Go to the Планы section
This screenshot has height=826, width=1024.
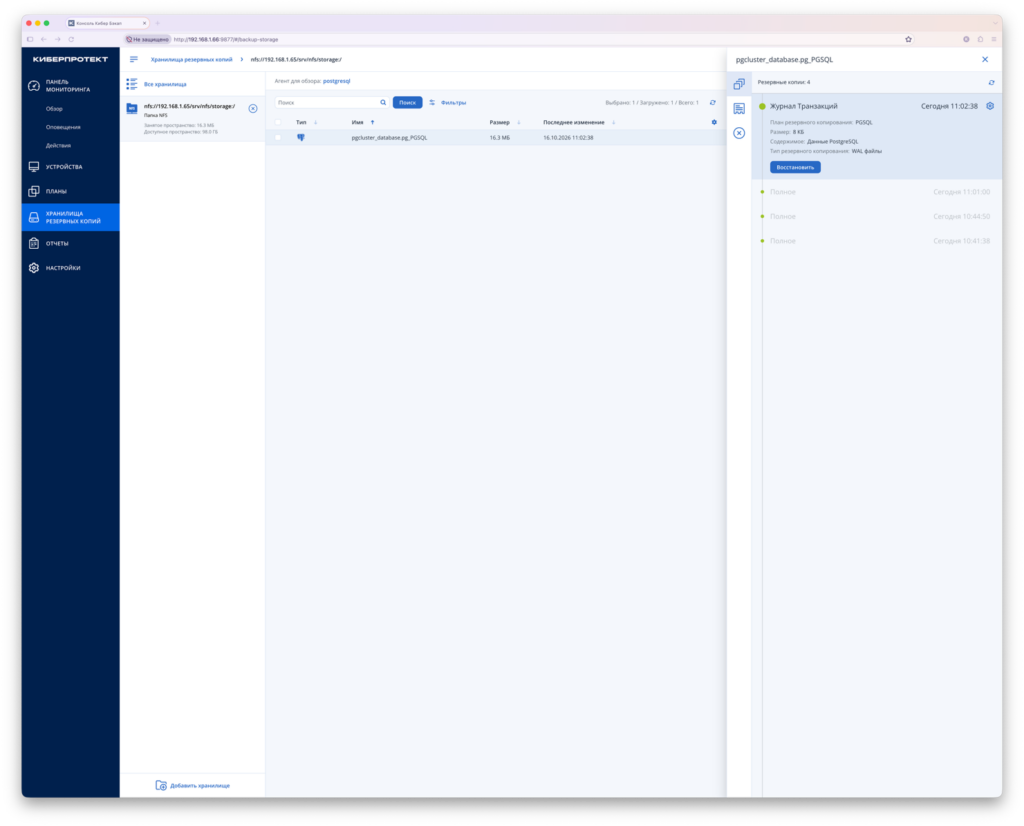[x=56, y=191]
